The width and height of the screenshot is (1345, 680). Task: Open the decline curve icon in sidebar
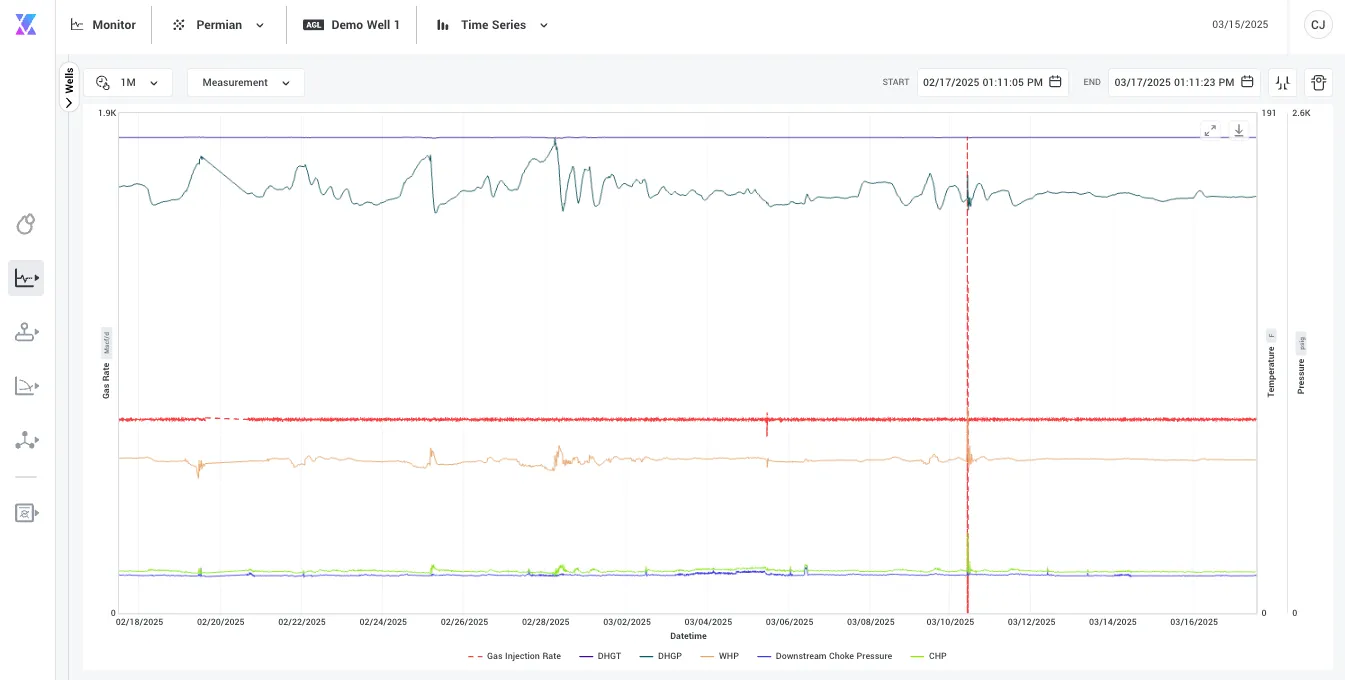(26, 386)
